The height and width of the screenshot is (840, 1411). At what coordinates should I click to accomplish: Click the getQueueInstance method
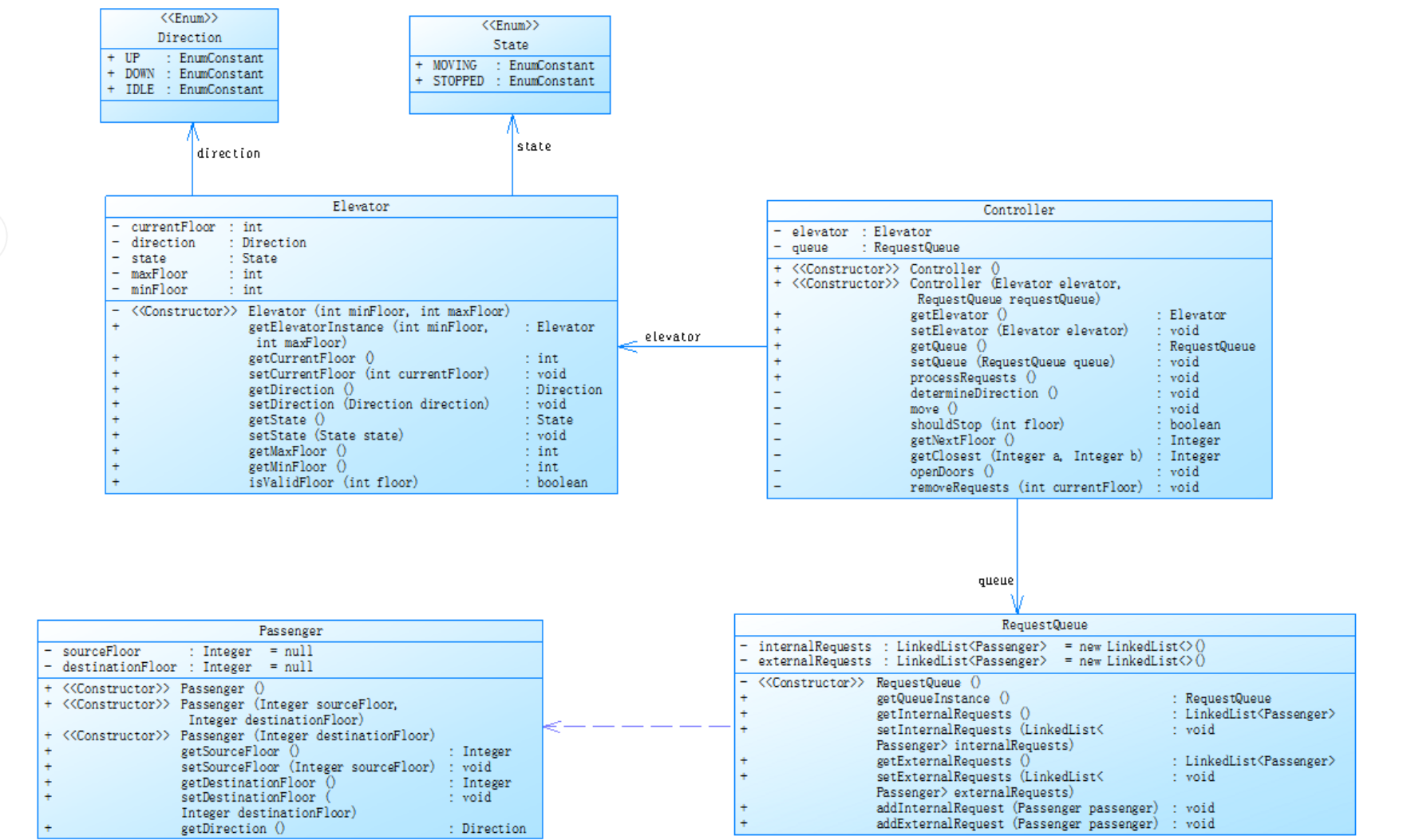point(1006,698)
